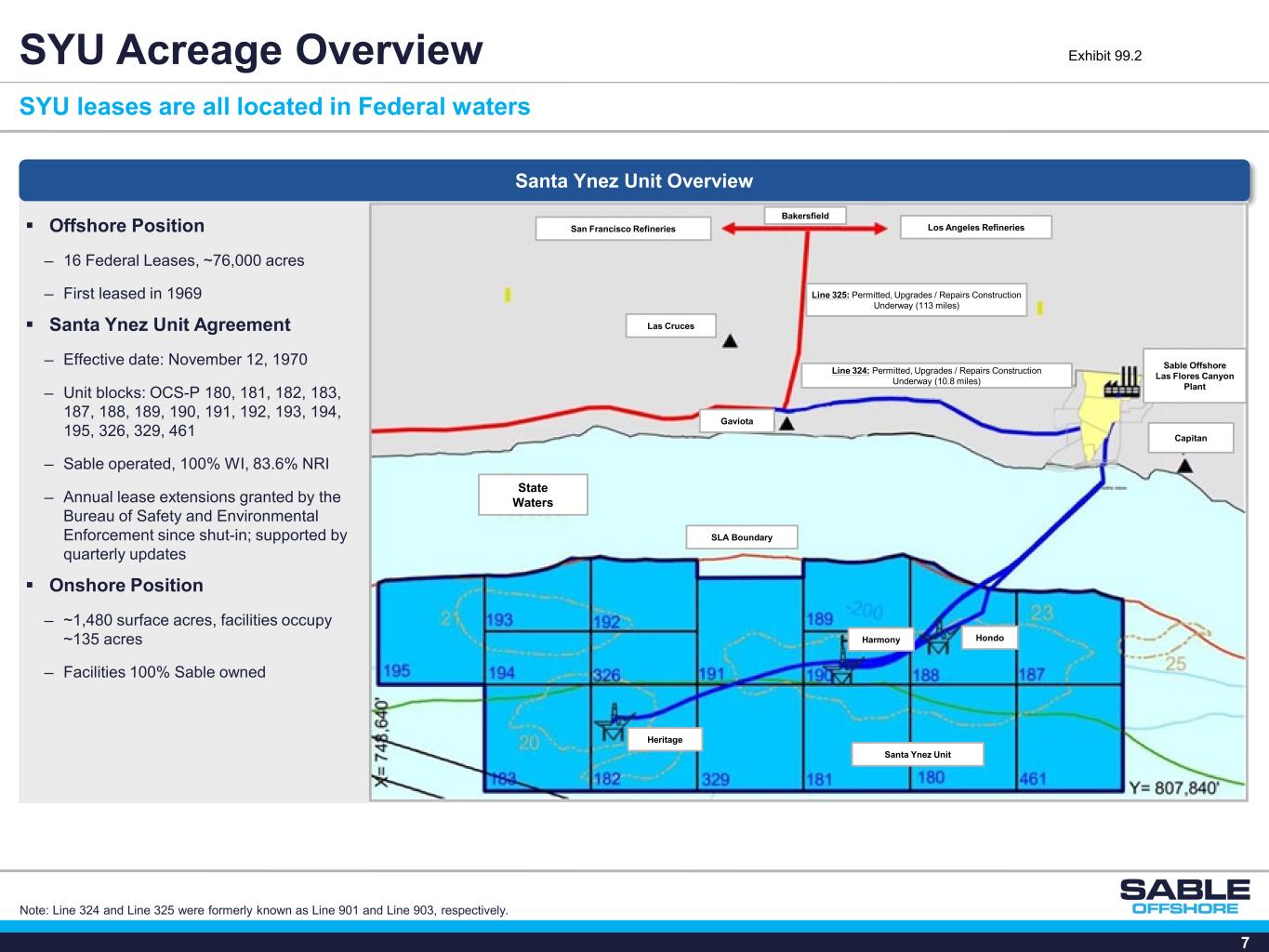Click the Heritage platform rig icon
This screenshot has height=952, width=1269.
pyautogui.click(x=614, y=721)
